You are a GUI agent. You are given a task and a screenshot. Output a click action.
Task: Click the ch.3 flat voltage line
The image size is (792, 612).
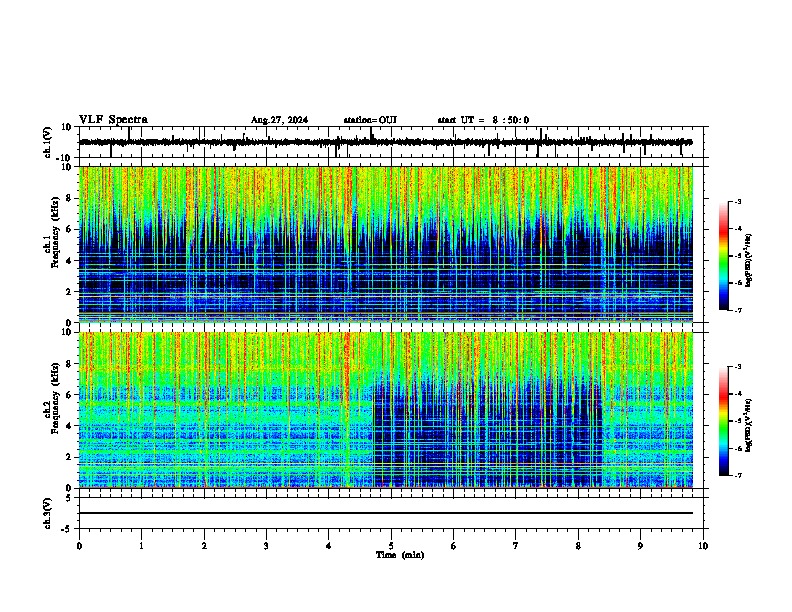pyautogui.click(x=385, y=513)
